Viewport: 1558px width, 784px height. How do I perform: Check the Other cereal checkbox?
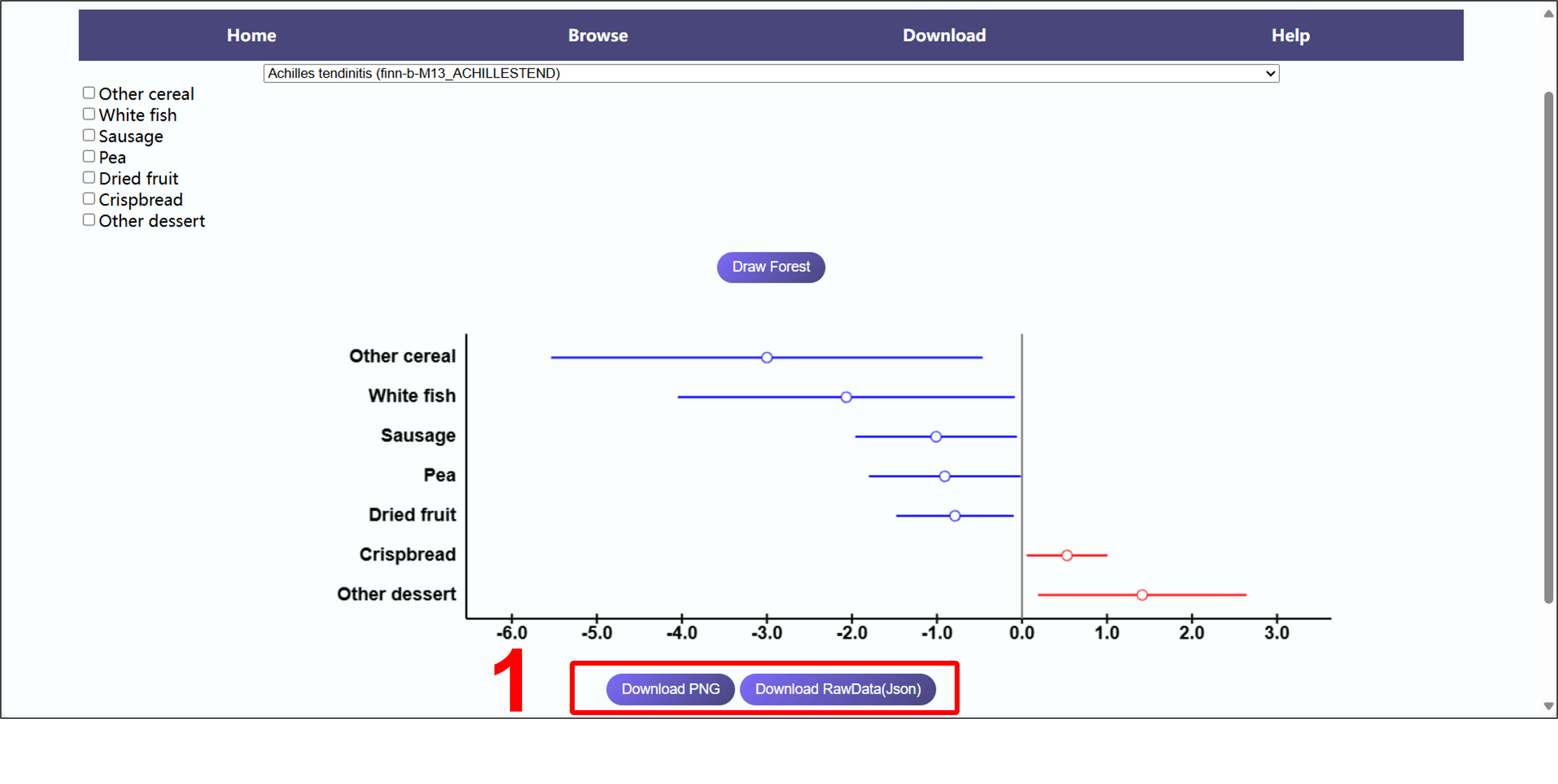[89, 93]
